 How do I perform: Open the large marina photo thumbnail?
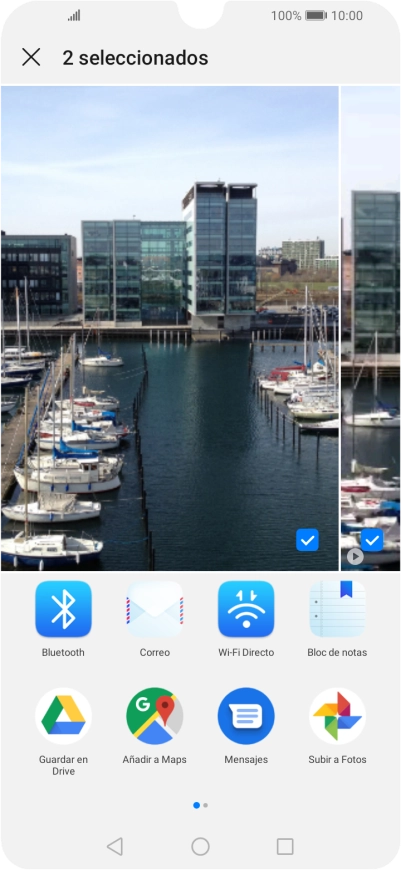[x=170, y=328]
